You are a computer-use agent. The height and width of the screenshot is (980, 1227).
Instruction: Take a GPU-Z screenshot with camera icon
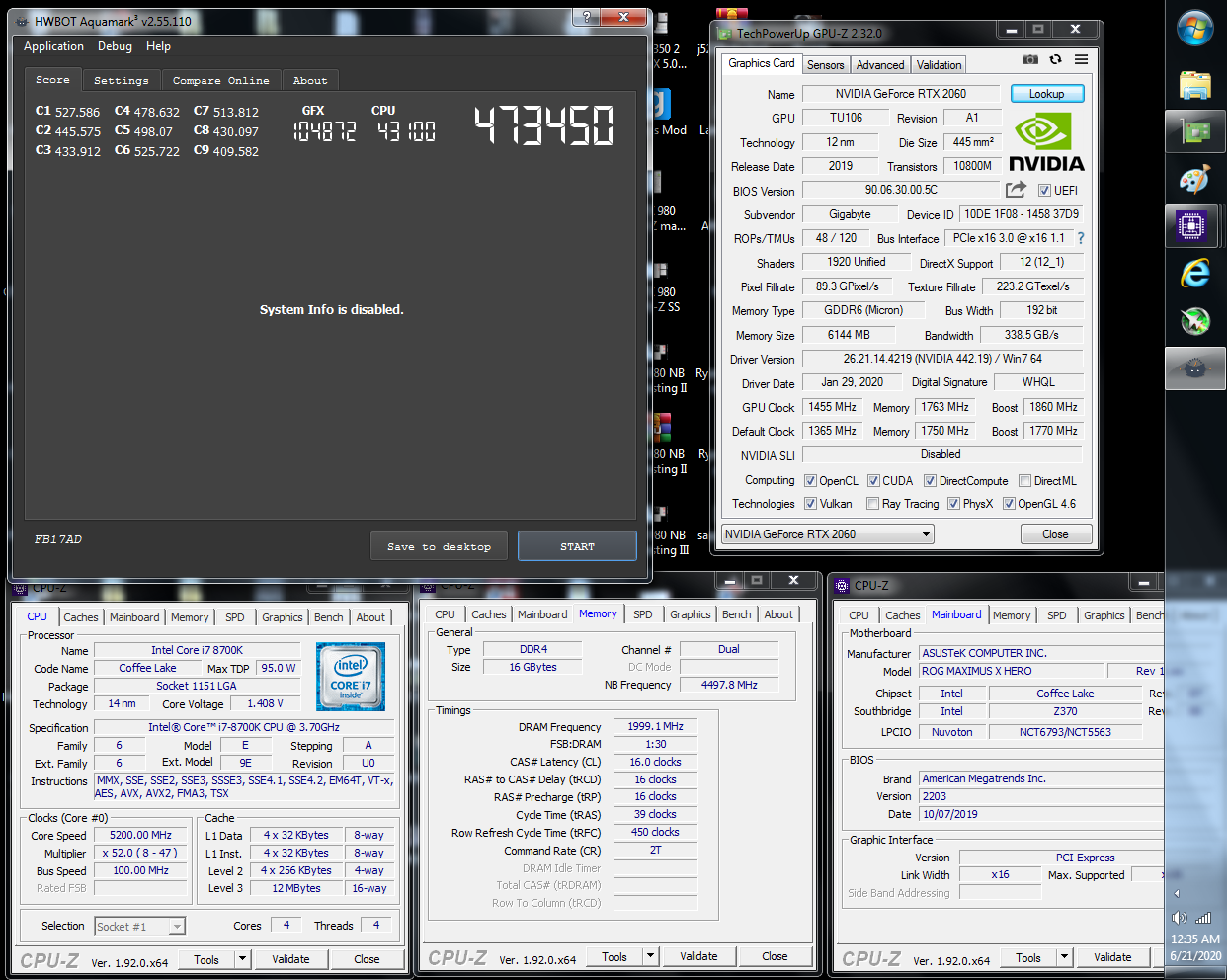tap(1029, 59)
